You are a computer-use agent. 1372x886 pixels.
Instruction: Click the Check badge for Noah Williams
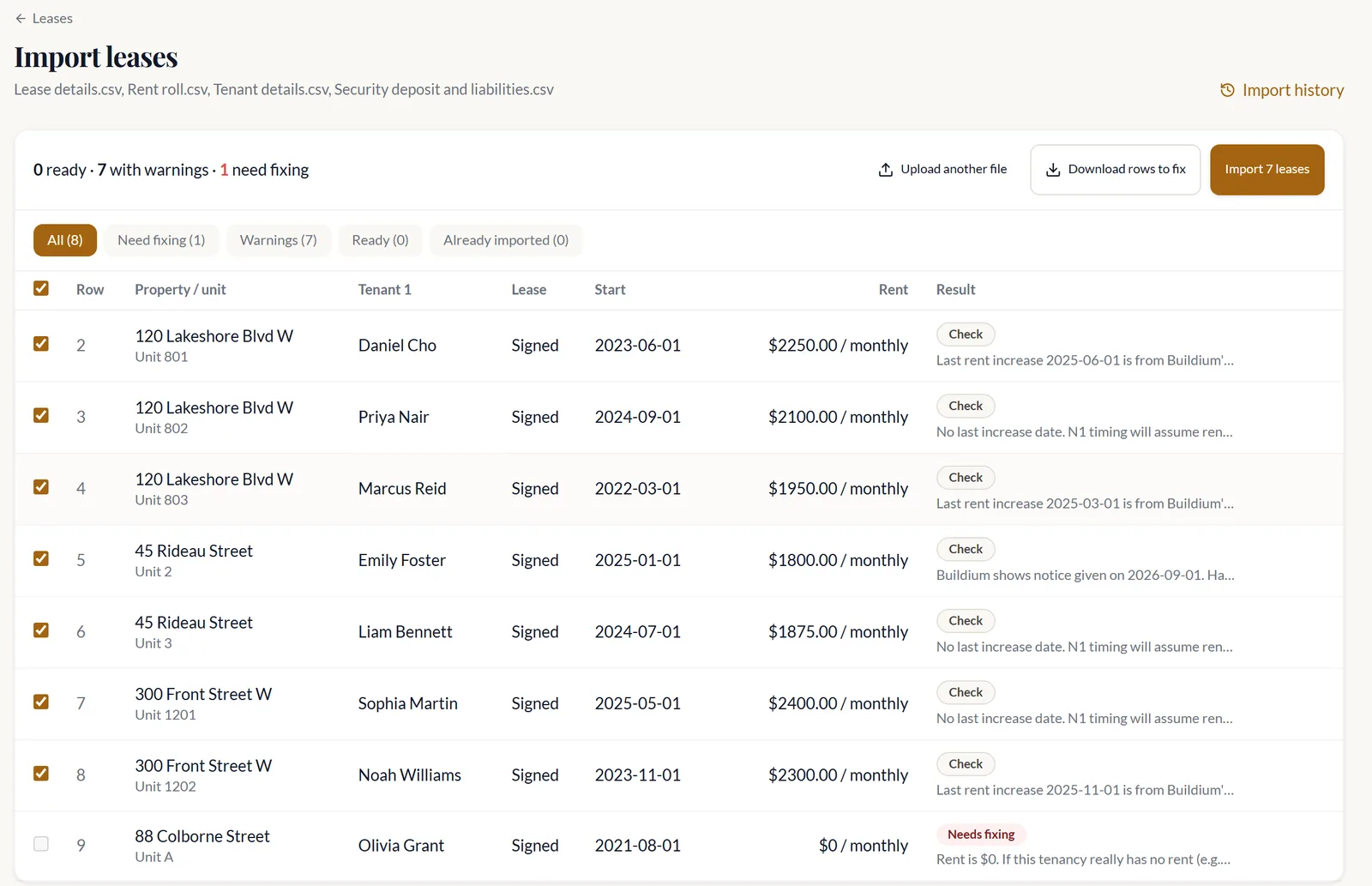966,764
